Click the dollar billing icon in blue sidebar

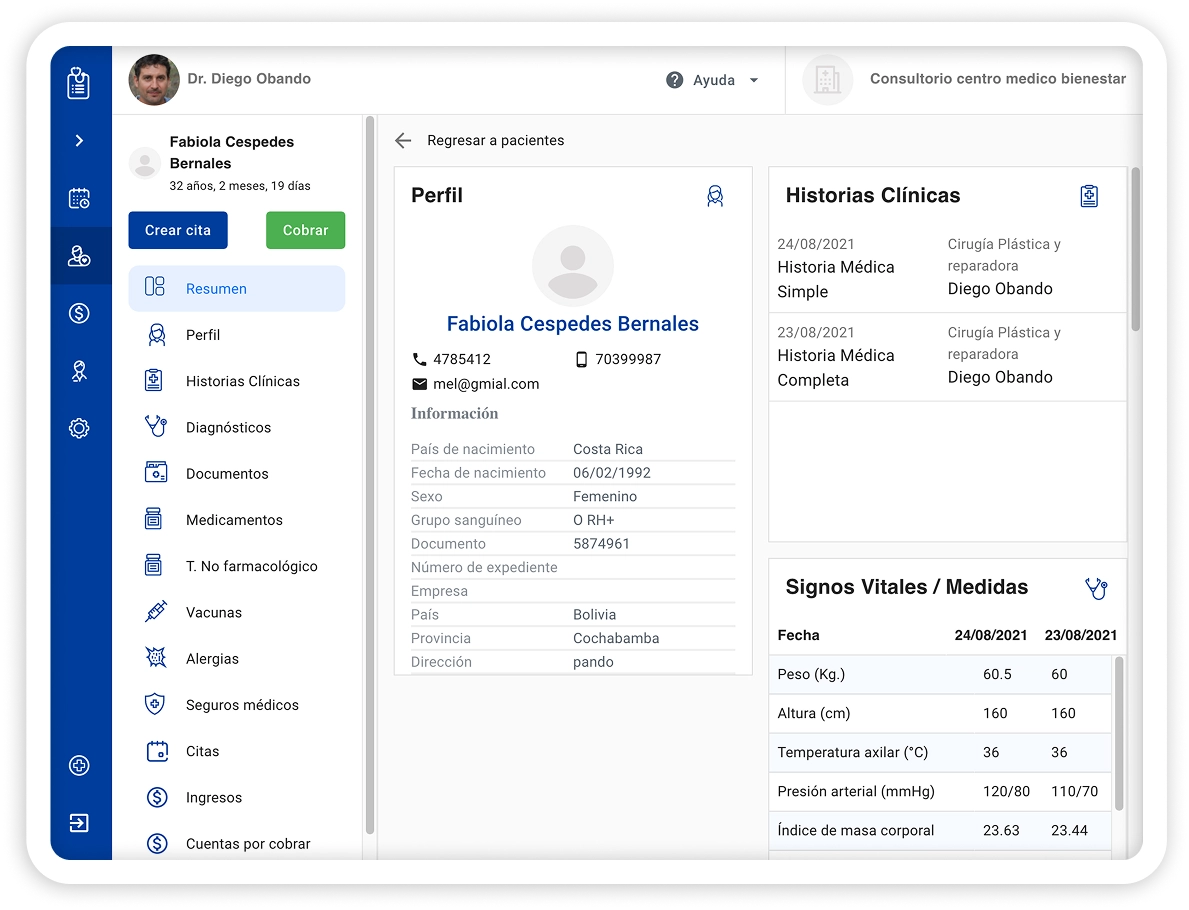79,313
